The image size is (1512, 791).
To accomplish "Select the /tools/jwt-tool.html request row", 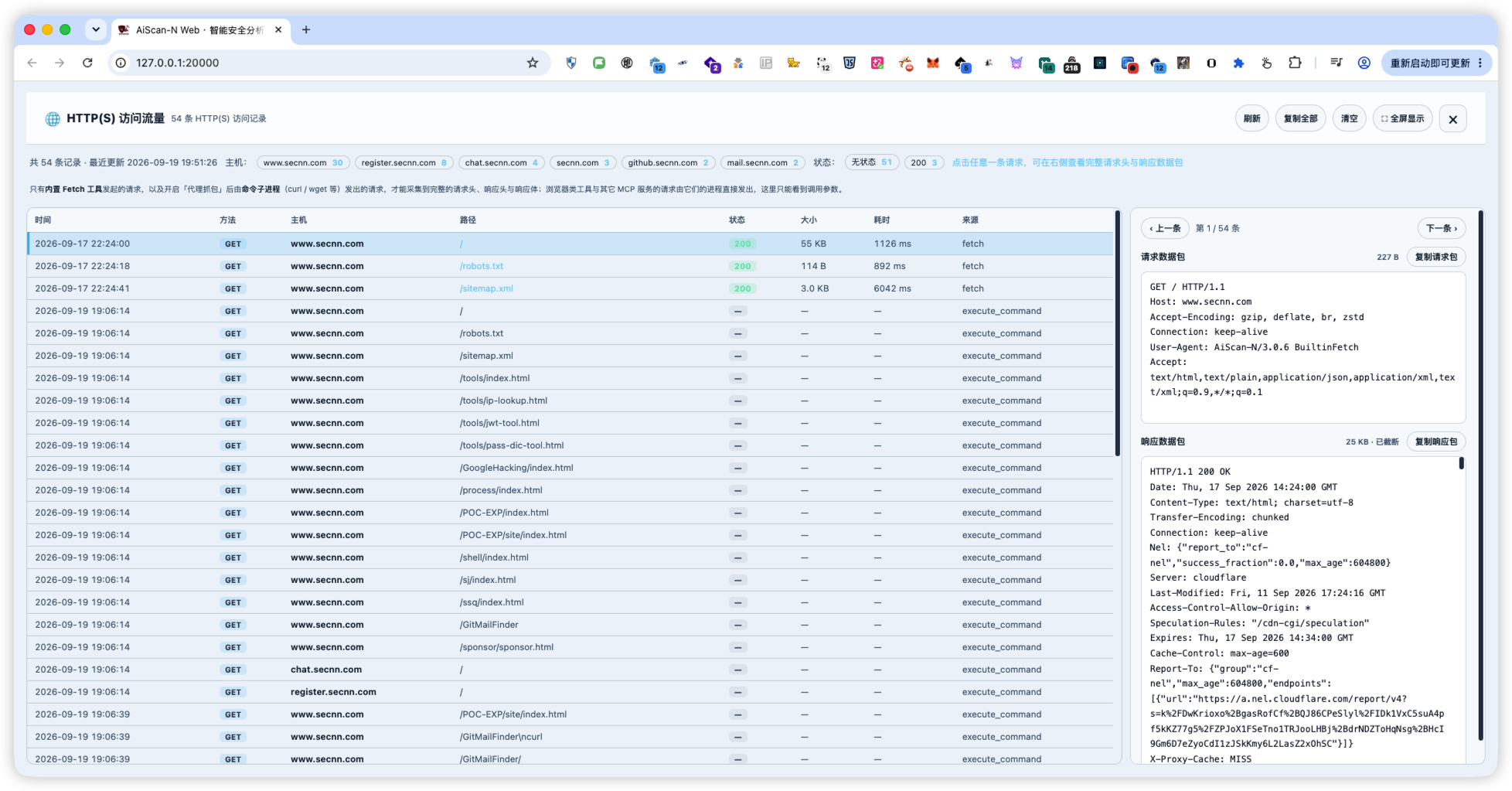I will pyautogui.click(x=570, y=423).
